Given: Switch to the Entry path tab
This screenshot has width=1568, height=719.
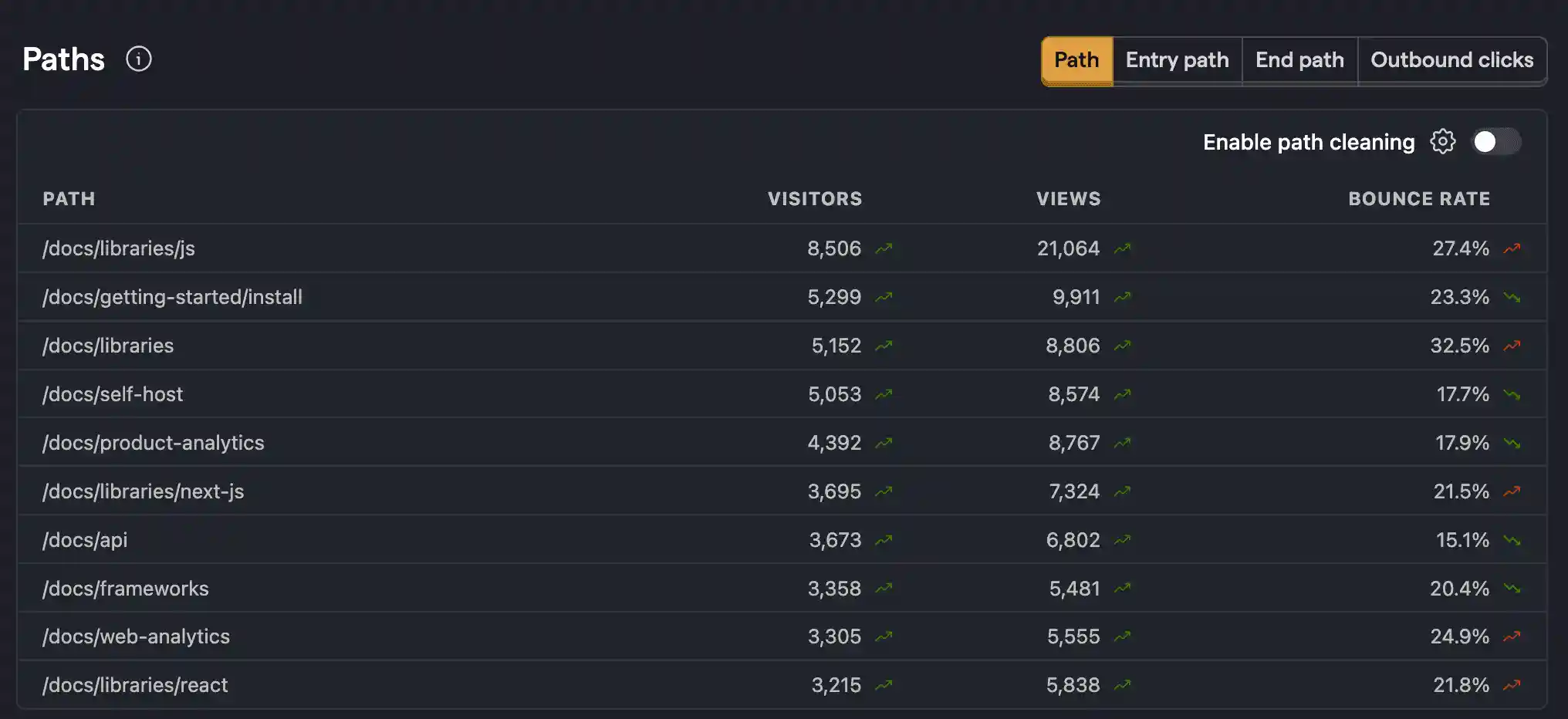Looking at the screenshot, I should [1177, 60].
